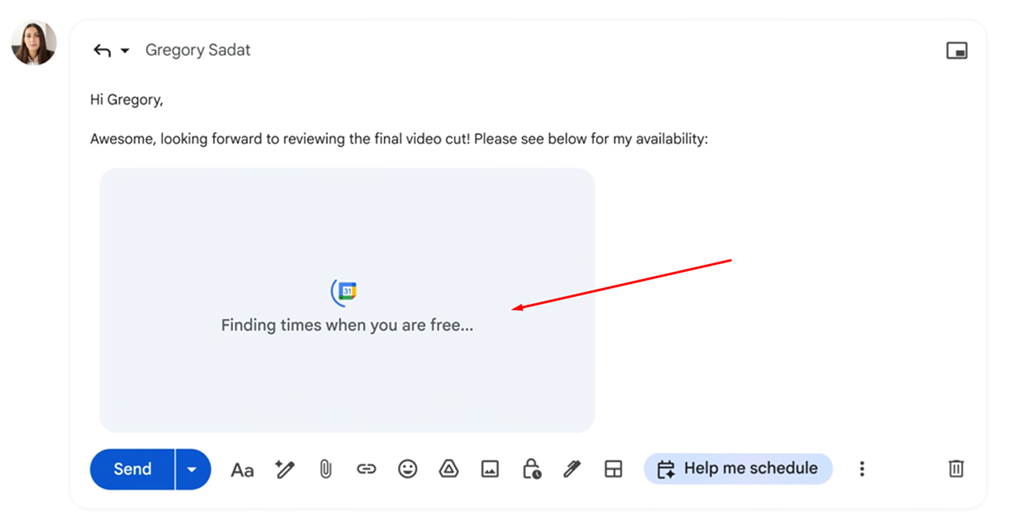1010x522 pixels.
Task: Toggle confidential mode lock-clock icon
Action: pyautogui.click(x=531, y=469)
